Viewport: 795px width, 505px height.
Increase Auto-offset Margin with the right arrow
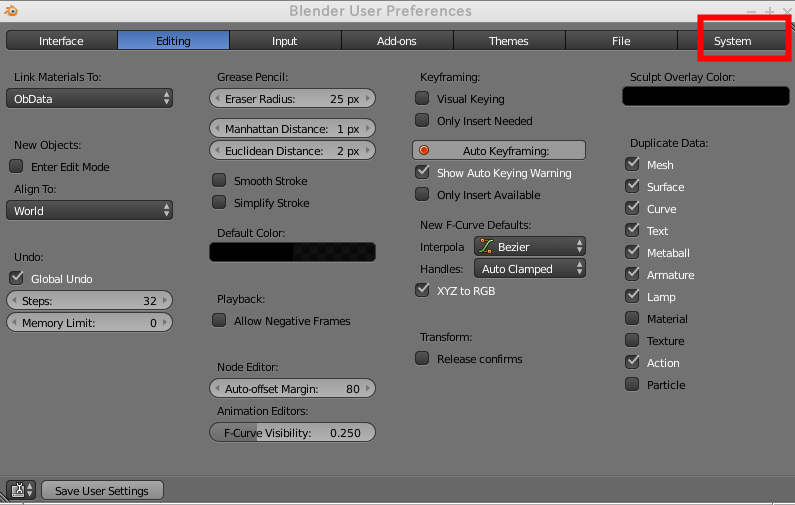pos(368,388)
